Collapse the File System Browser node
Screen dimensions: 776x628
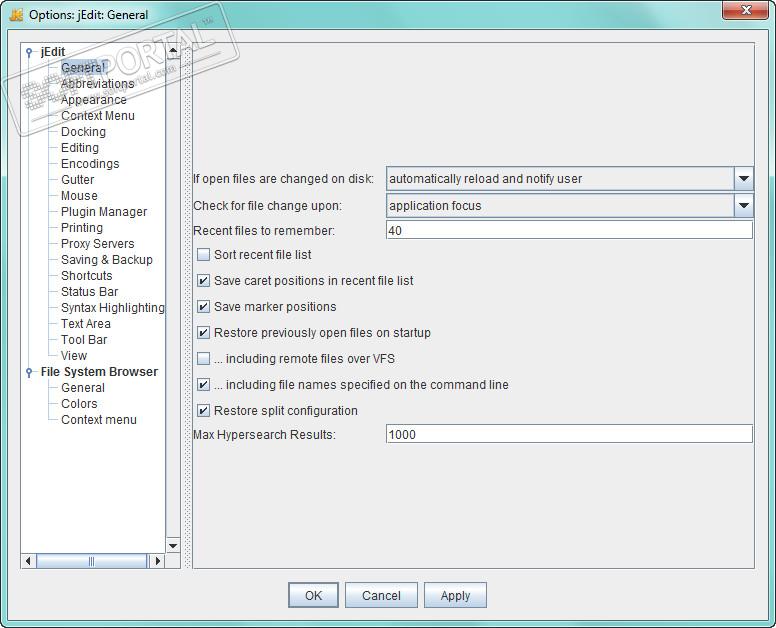29,372
